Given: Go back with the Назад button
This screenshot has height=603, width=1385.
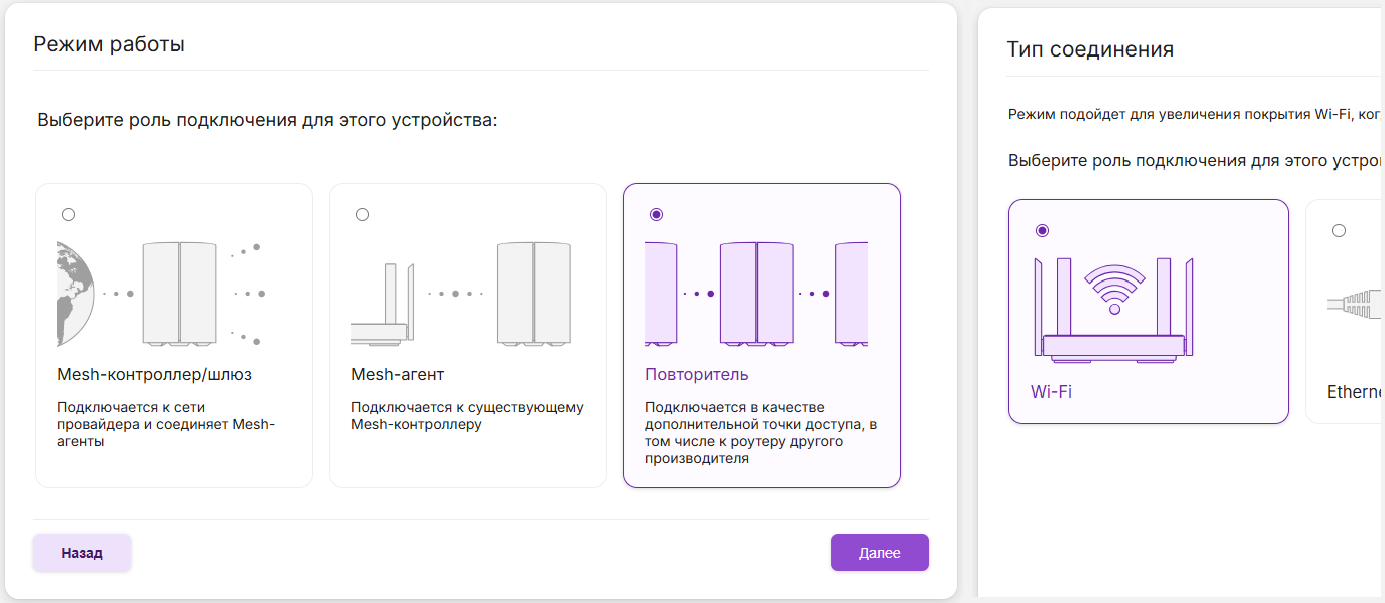Looking at the screenshot, I should [82, 552].
